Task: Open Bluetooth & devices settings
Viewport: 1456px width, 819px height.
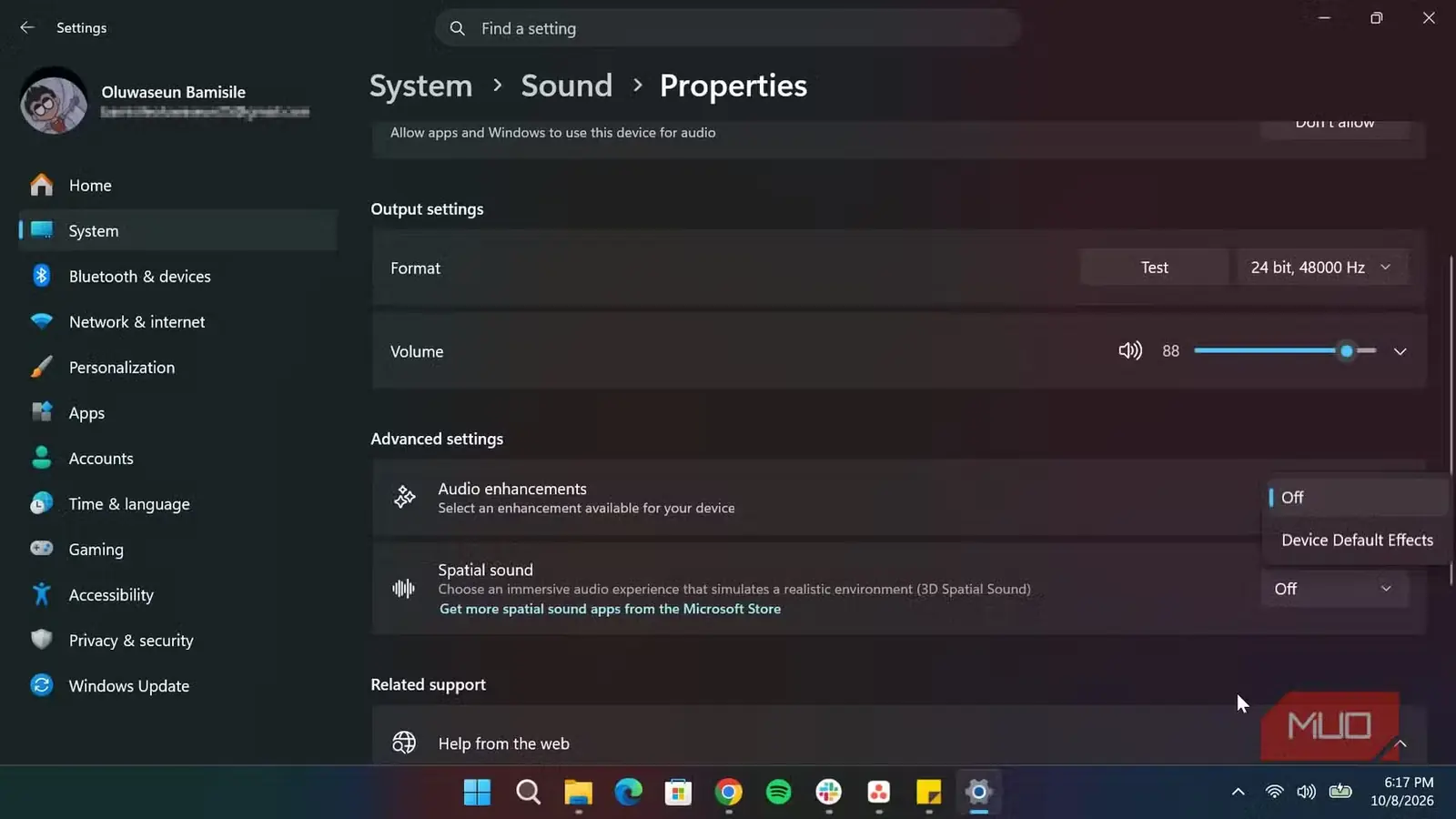Action: (x=177, y=277)
